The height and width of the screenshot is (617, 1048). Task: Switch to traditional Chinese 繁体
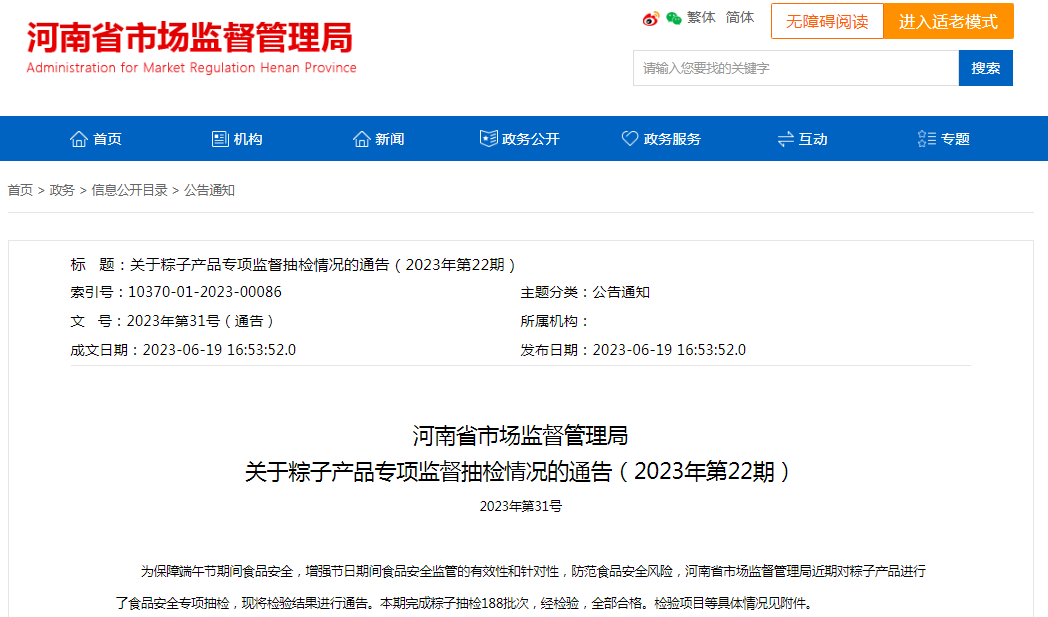coord(701,18)
